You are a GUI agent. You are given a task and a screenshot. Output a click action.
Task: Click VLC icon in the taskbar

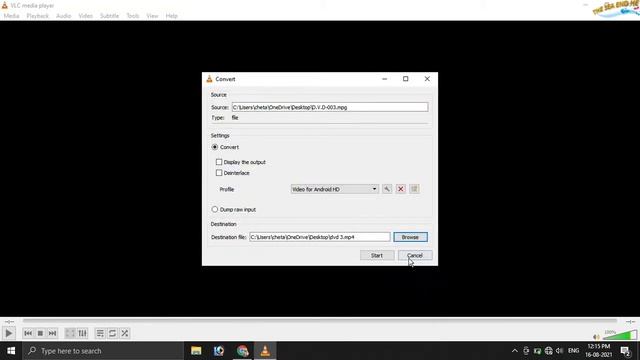[265, 351]
